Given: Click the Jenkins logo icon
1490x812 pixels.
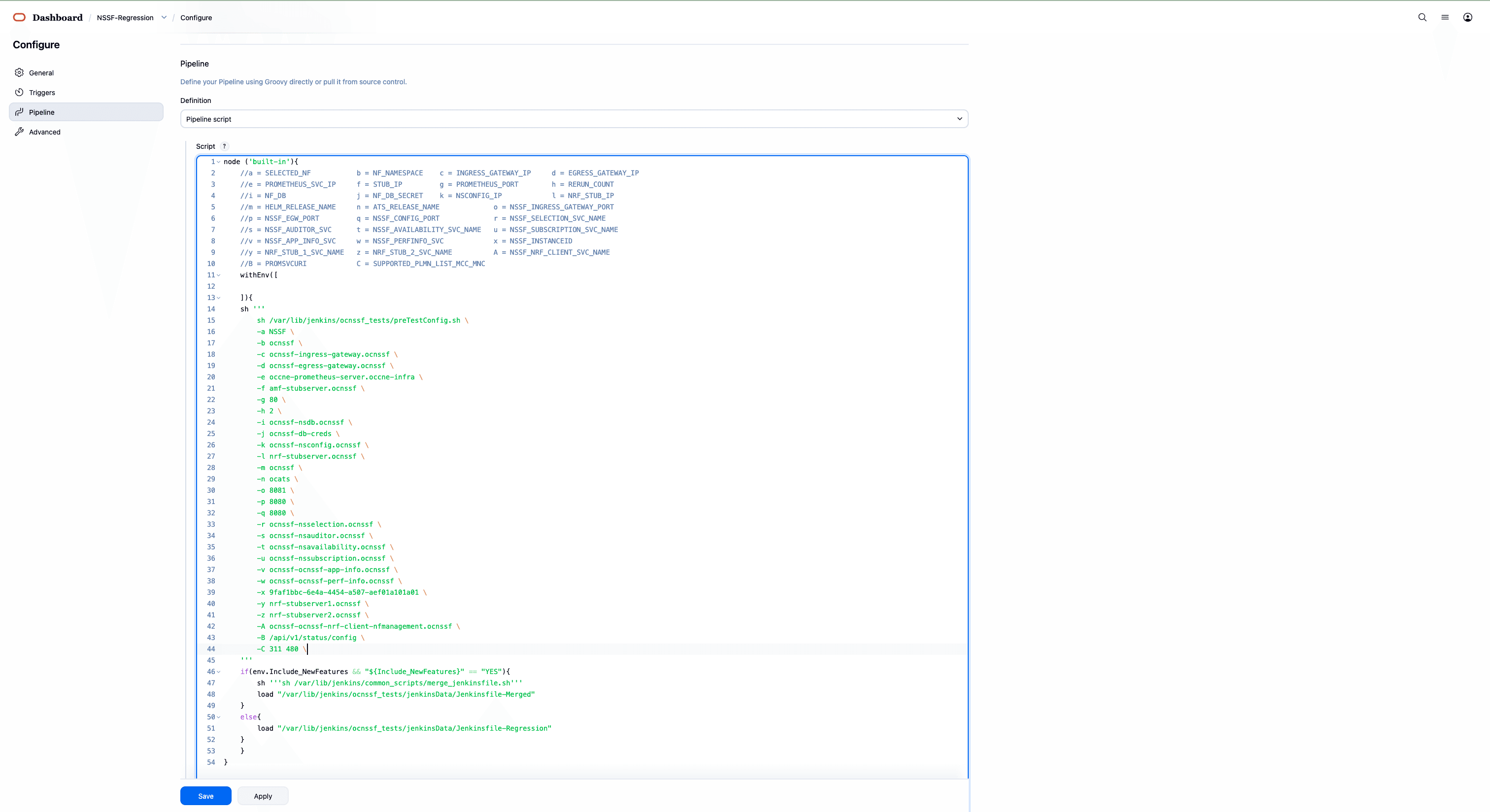Looking at the screenshot, I should click(19, 17).
